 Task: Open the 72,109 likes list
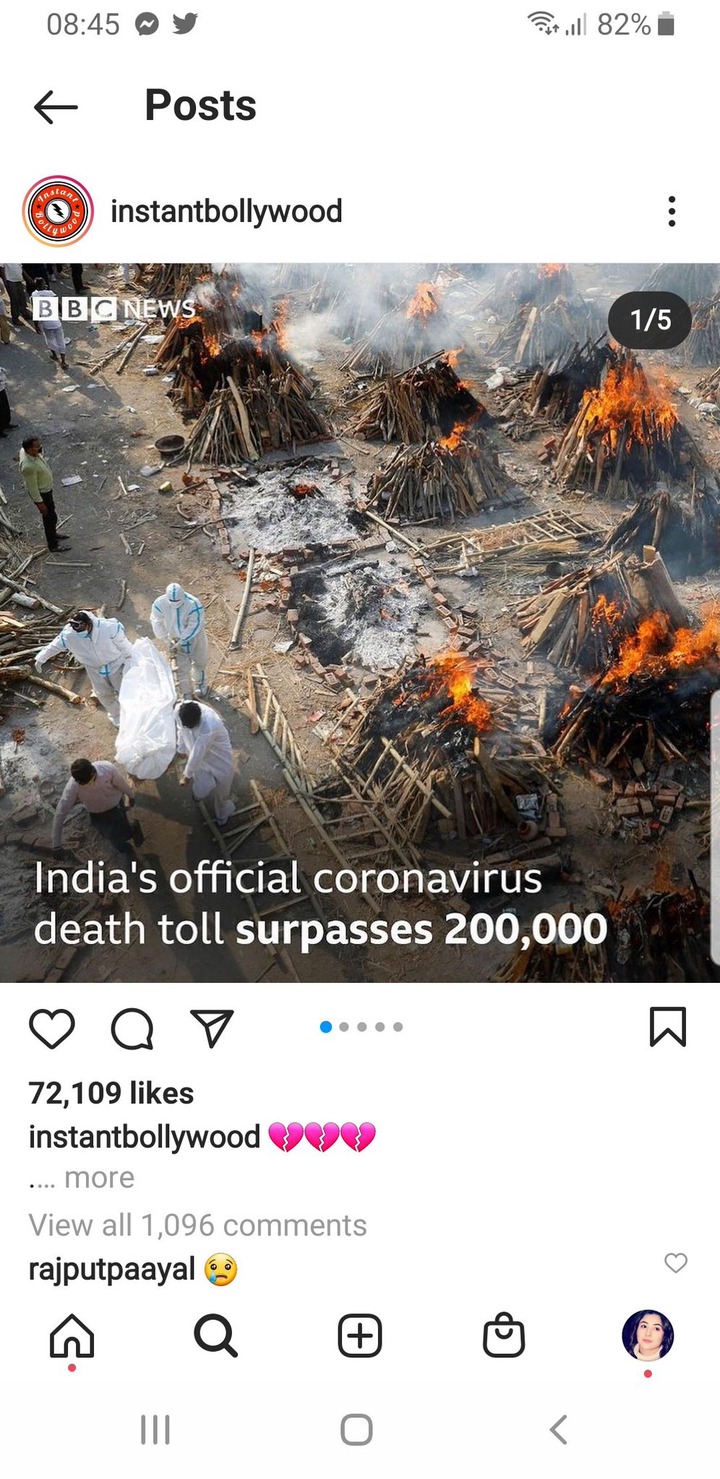(x=111, y=1093)
